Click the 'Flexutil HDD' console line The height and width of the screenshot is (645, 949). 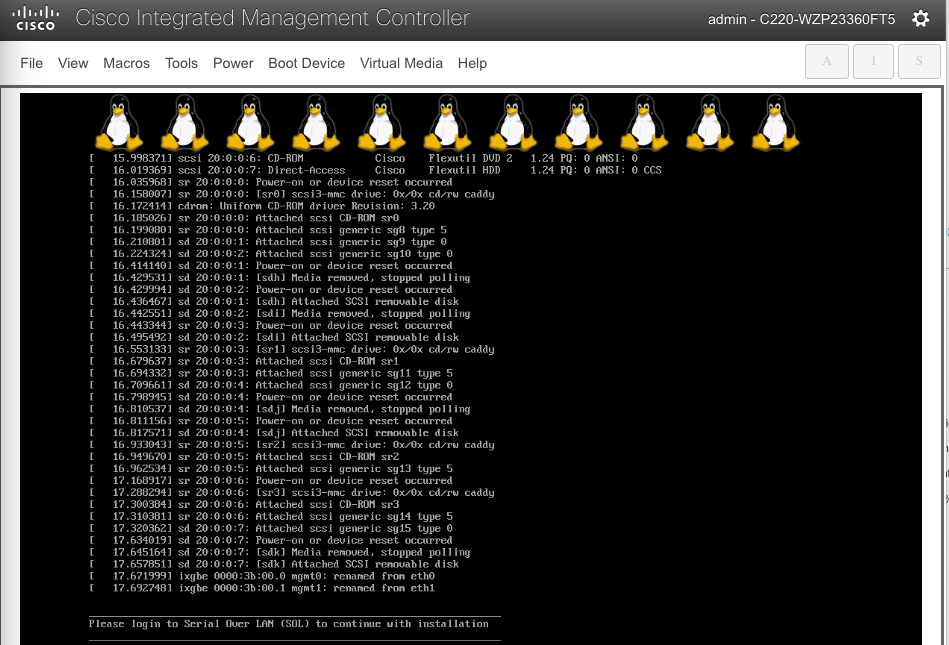coord(375,170)
